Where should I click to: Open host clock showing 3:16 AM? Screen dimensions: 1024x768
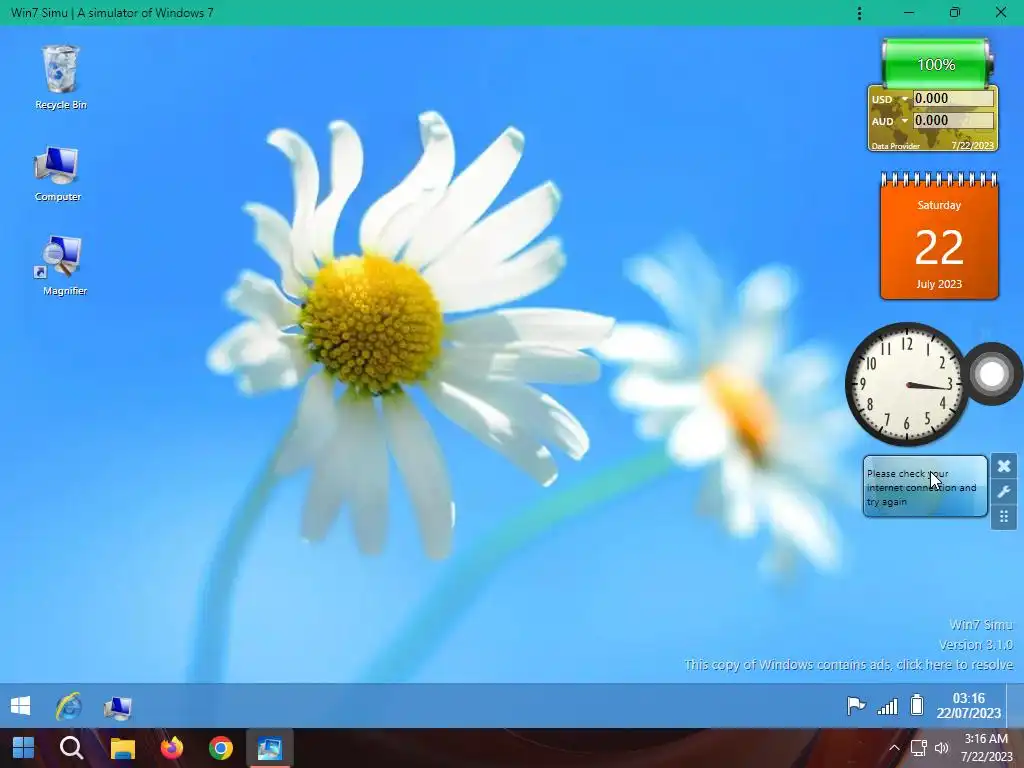click(986, 748)
